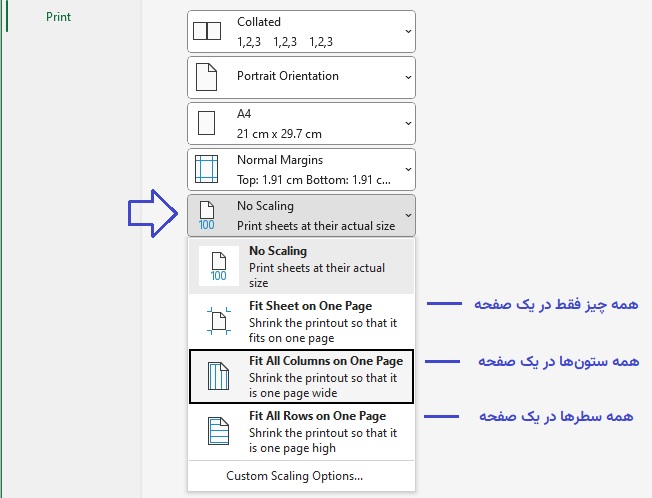Select No Scaling option in the list
Screen dimensions: 652x498
[301, 266]
